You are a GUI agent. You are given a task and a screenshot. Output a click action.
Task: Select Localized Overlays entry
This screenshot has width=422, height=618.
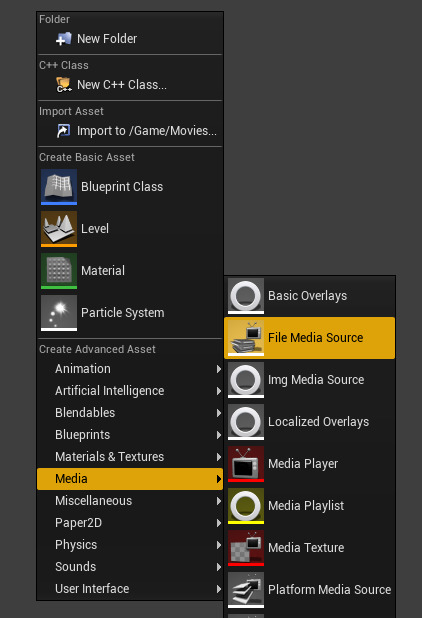pyautogui.click(x=310, y=422)
